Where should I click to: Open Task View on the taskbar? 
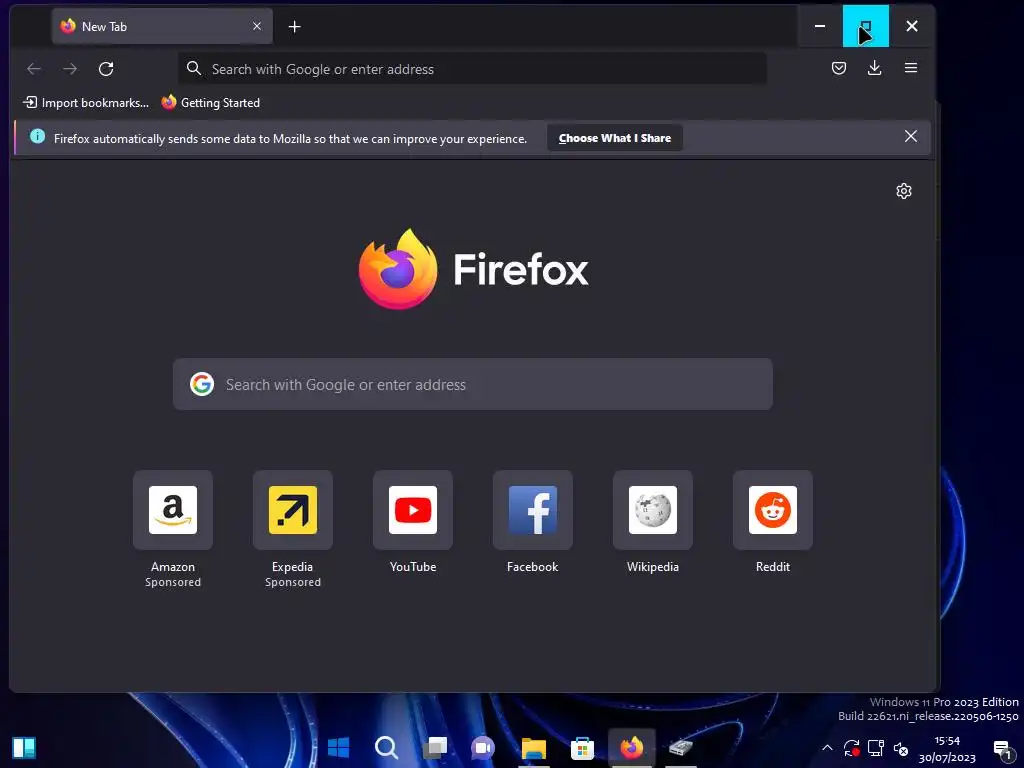point(435,747)
